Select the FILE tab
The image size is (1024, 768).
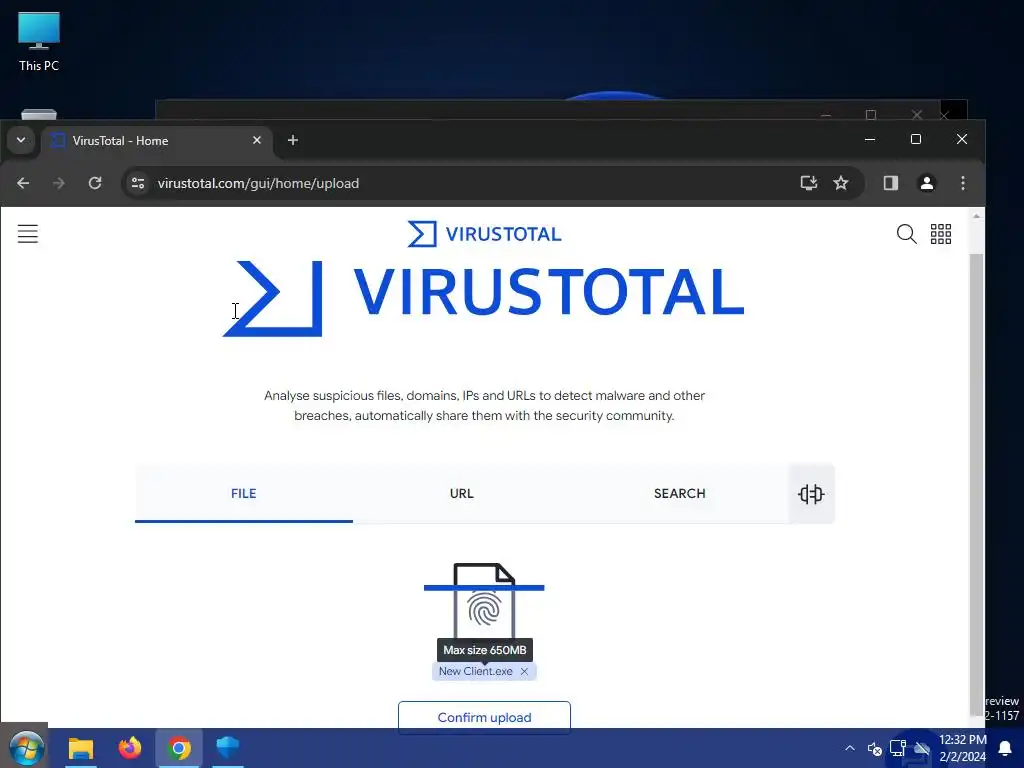[244, 494]
